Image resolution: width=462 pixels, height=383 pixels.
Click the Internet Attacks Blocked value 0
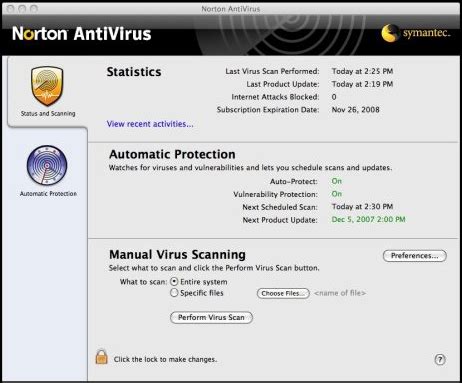[x=334, y=97]
